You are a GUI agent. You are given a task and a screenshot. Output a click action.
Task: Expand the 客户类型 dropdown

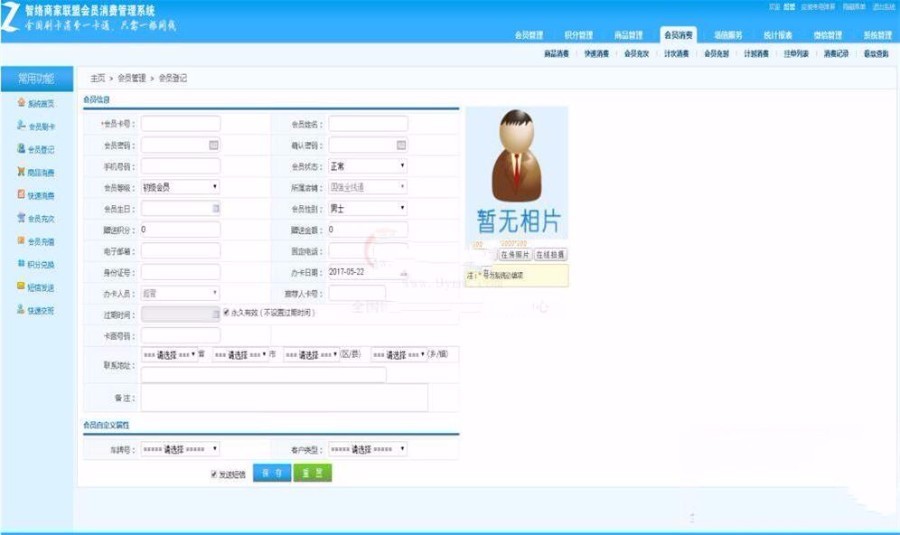point(368,450)
